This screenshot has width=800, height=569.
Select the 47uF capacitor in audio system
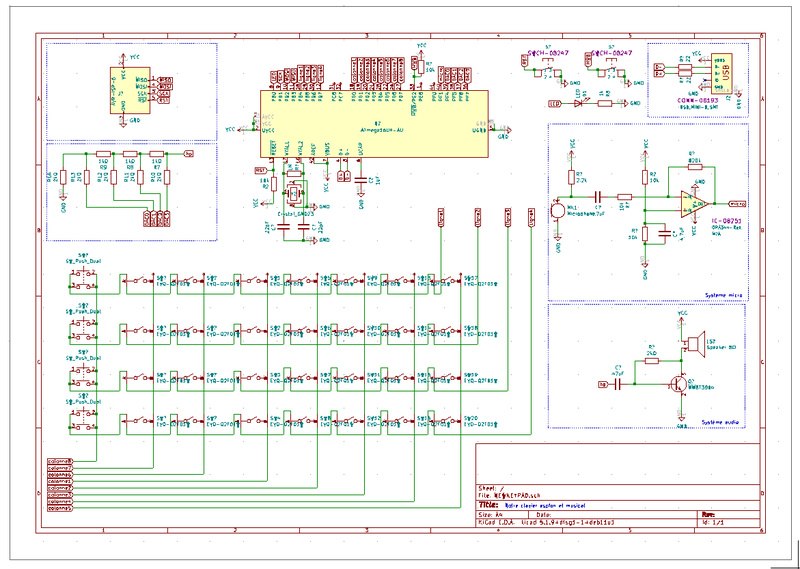pos(617,383)
